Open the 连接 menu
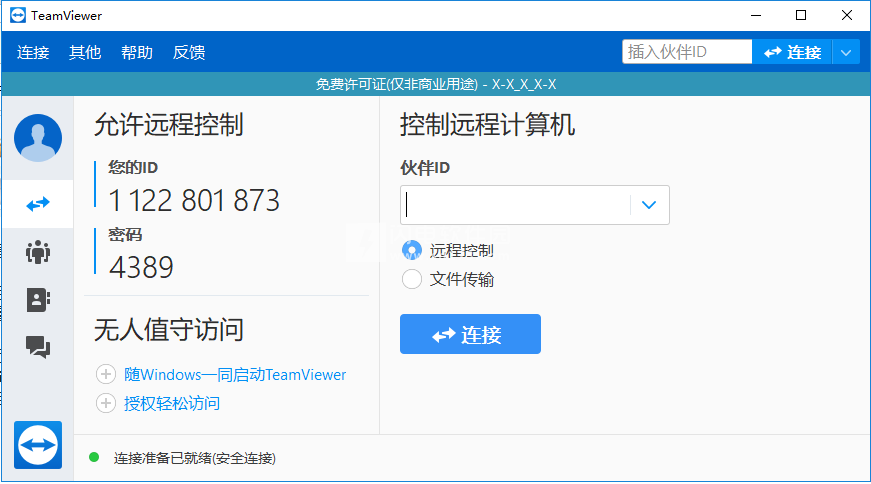The height and width of the screenshot is (484, 871). (33, 52)
